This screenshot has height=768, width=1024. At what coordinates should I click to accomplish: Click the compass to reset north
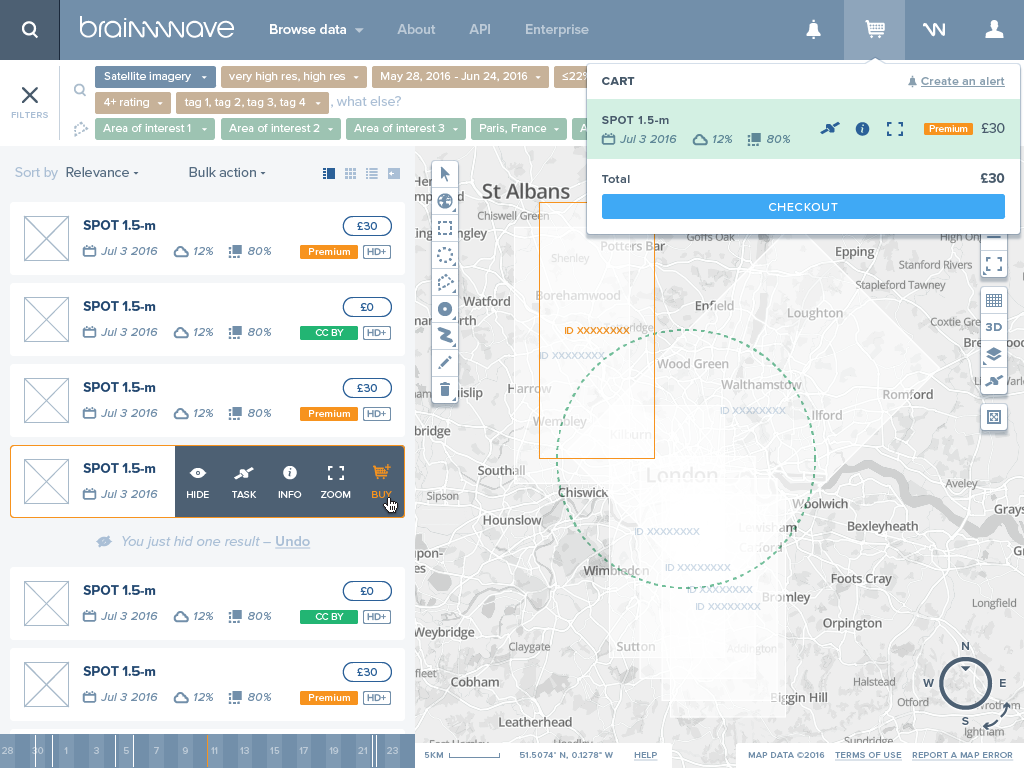click(x=965, y=684)
